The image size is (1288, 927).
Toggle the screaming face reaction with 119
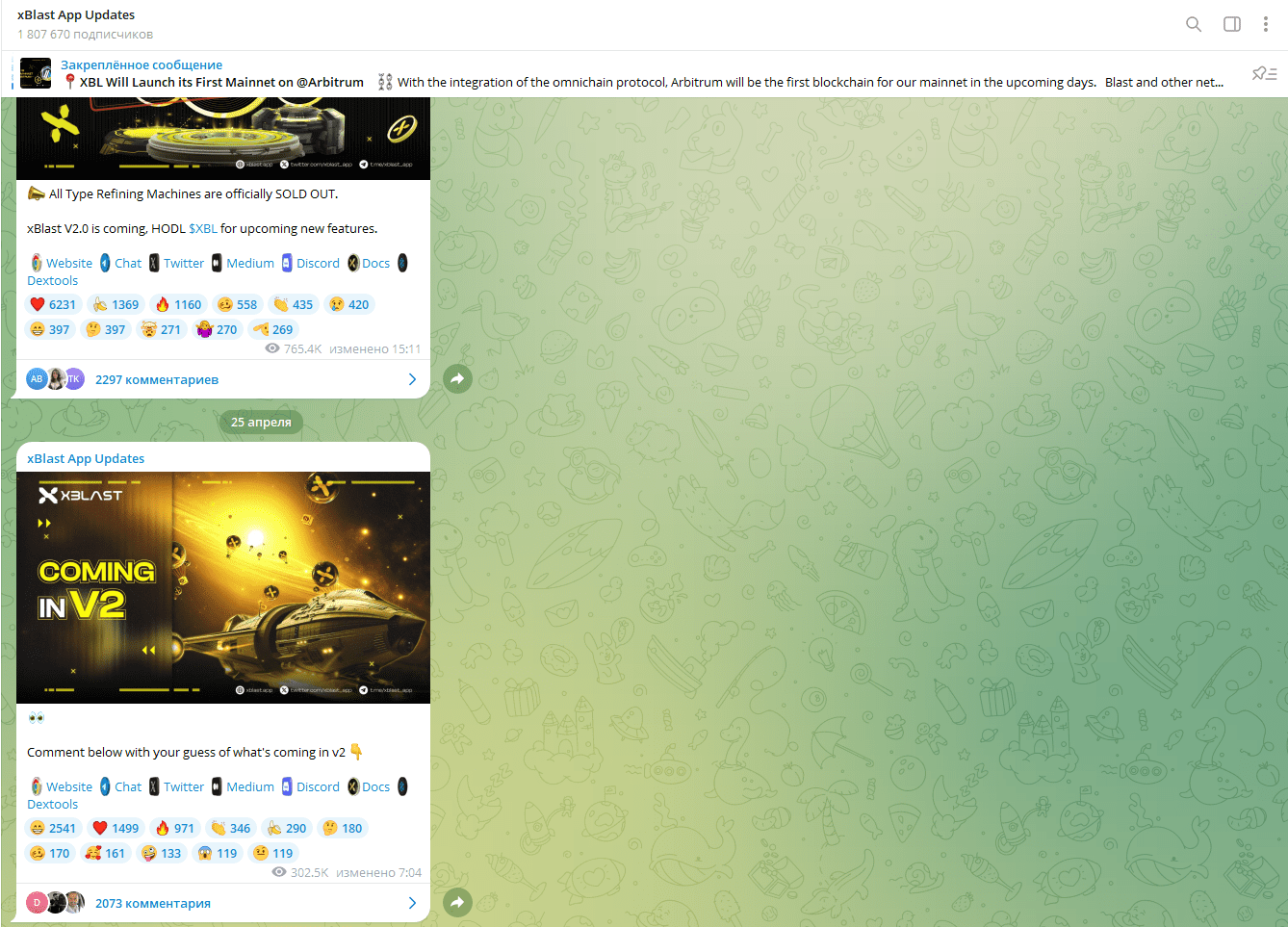click(x=218, y=853)
